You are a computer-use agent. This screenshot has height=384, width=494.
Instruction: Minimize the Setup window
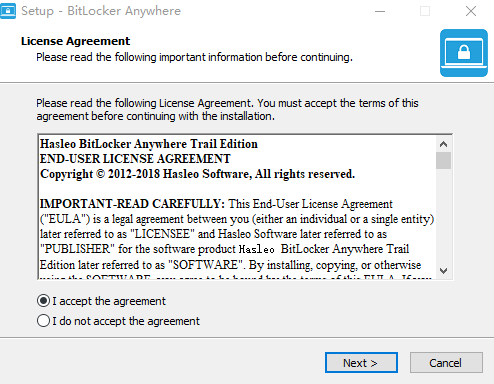[x=380, y=11]
